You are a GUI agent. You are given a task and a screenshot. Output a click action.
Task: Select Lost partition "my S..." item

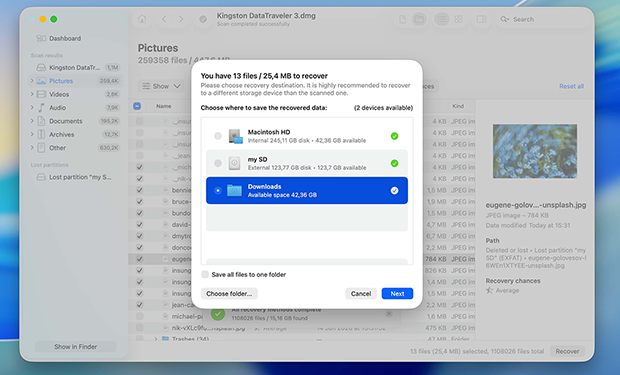click(75, 177)
